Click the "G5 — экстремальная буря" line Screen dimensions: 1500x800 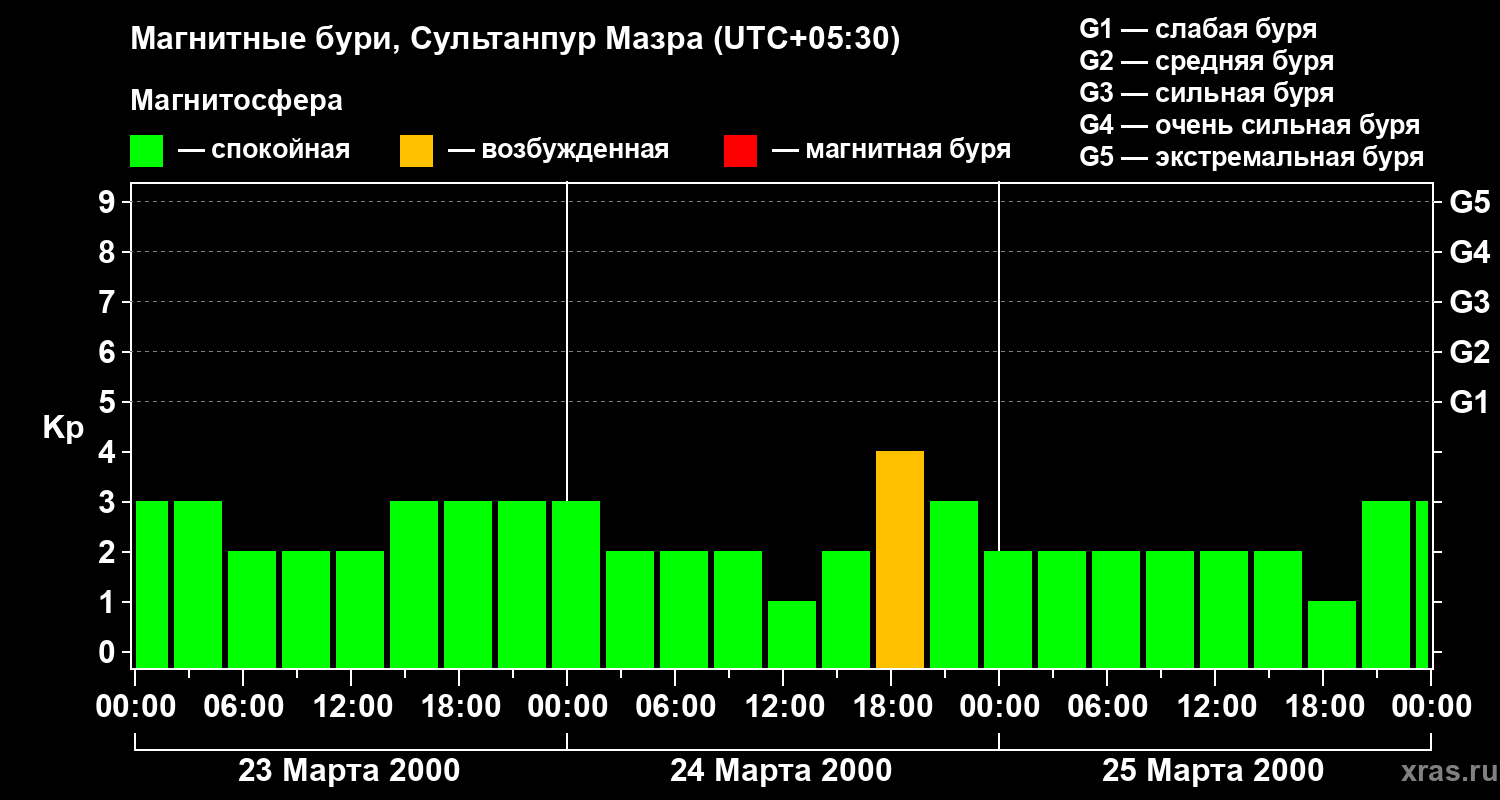point(1252,157)
